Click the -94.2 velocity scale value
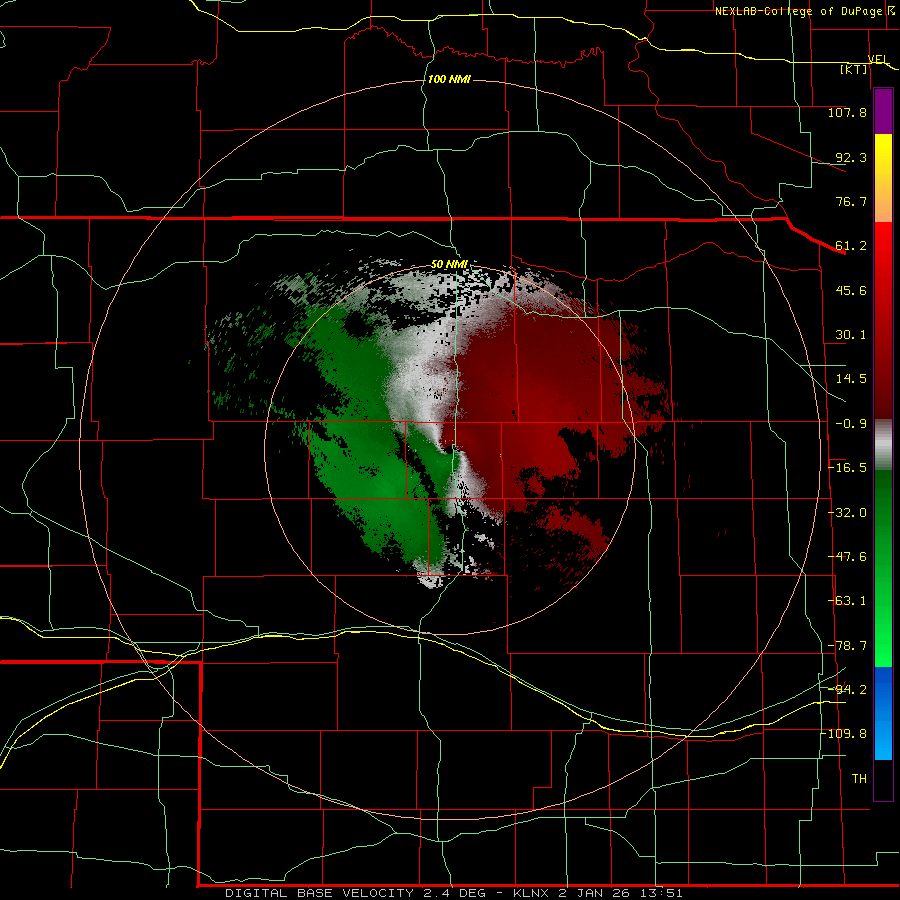Screen dimensions: 900x900 click(847, 690)
